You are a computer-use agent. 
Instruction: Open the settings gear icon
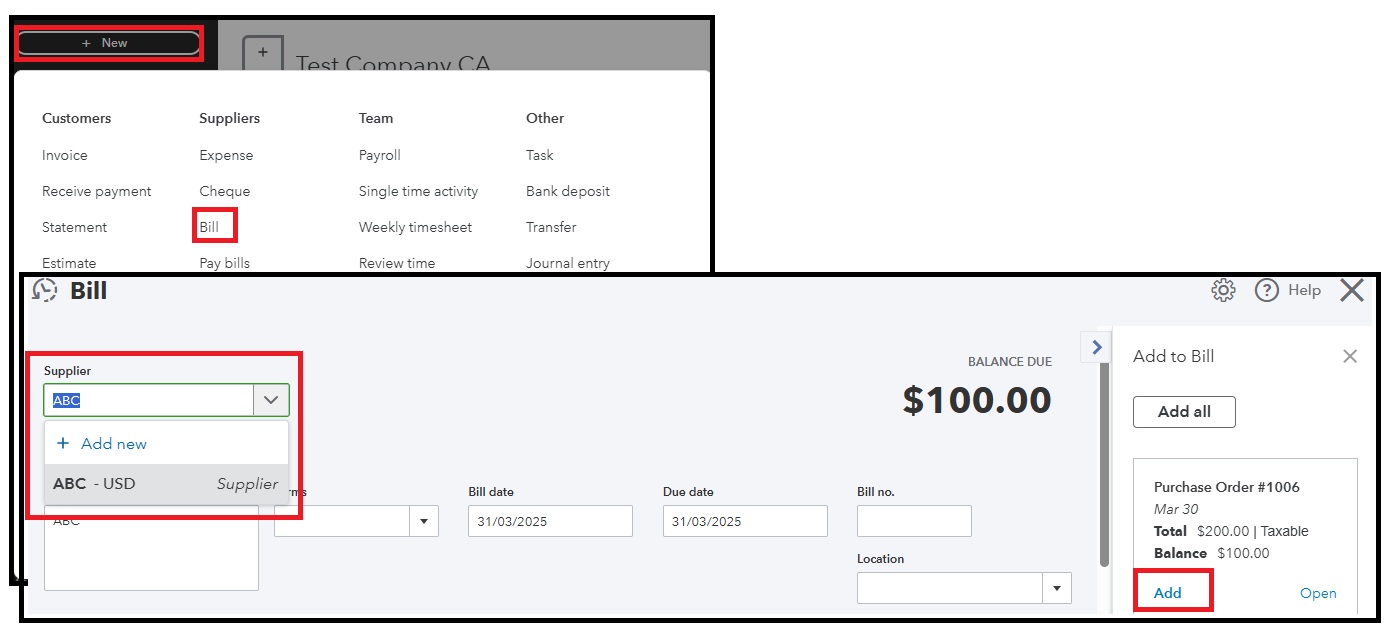point(1223,291)
